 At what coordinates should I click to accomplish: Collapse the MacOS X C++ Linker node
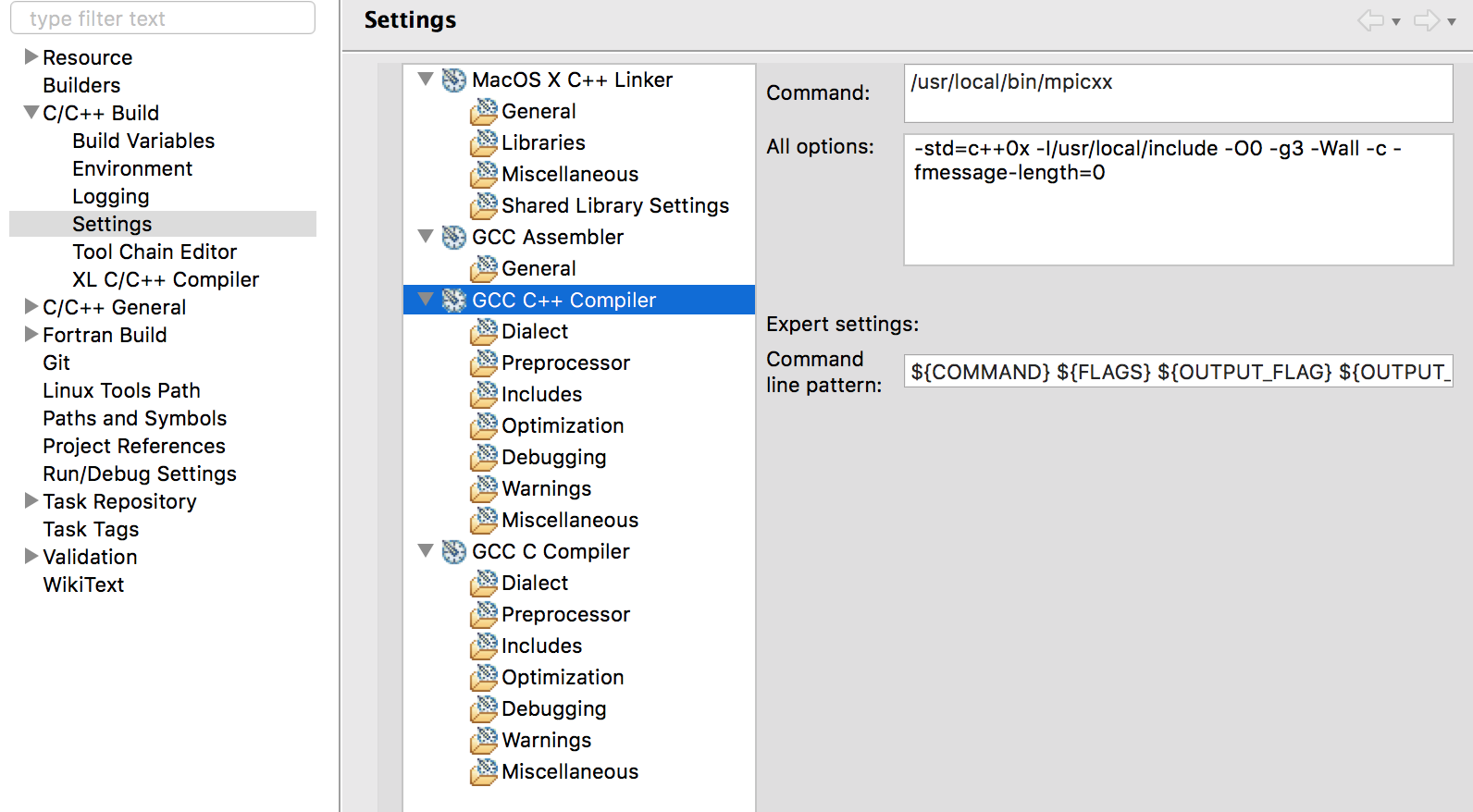[x=426, y=80]
